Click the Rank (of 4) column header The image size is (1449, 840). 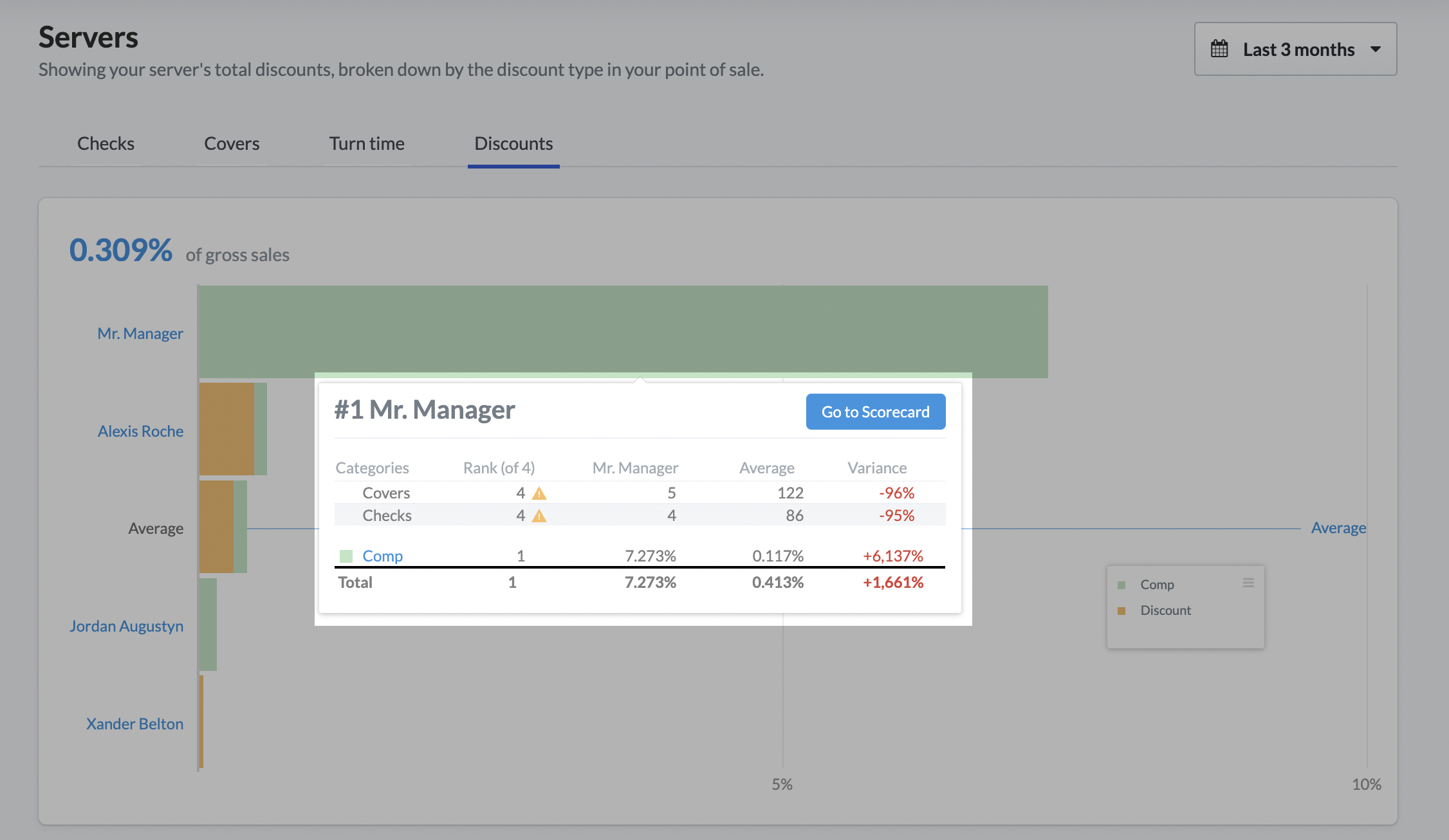499,468
